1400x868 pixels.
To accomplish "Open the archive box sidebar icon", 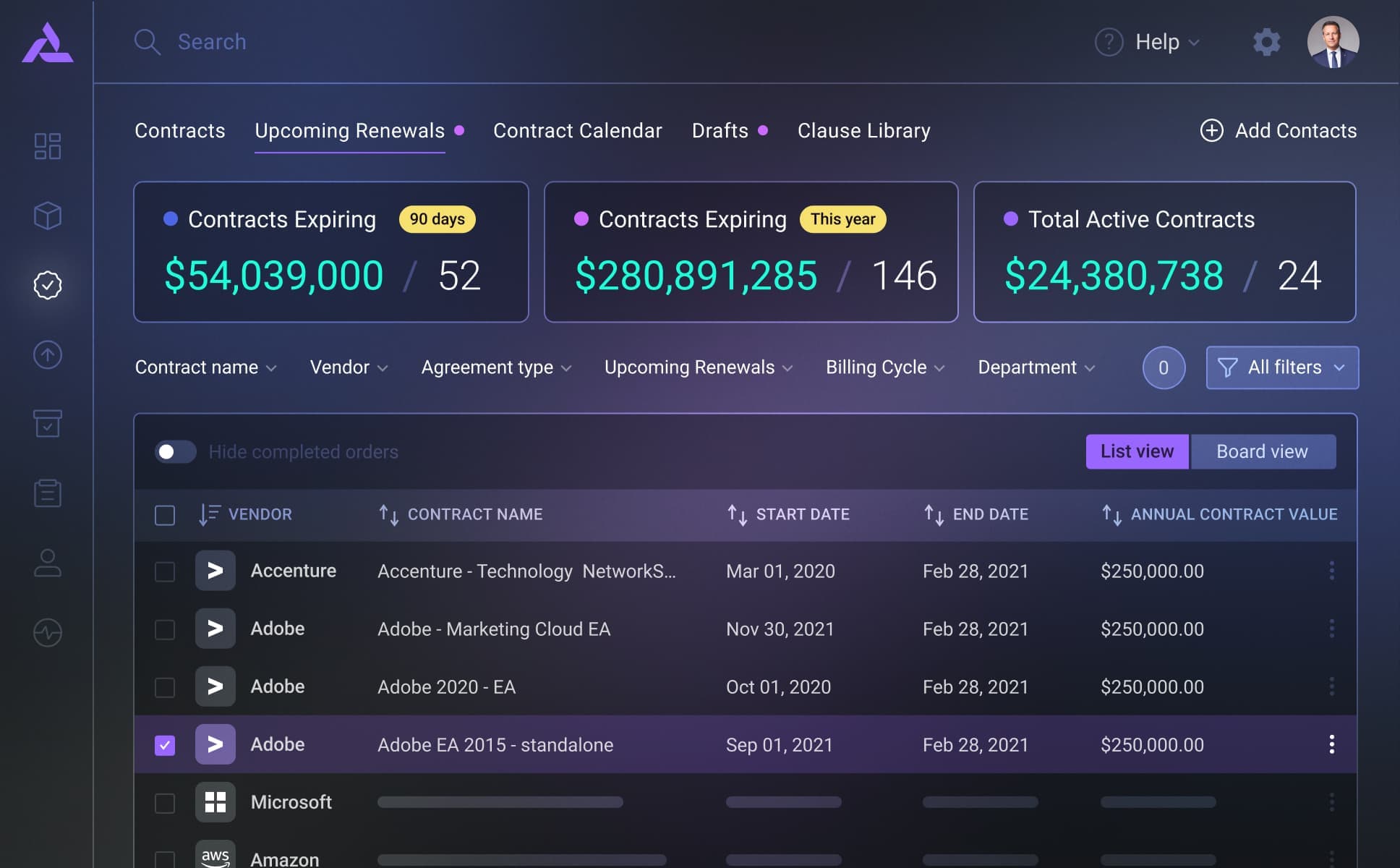I will pyautogui.click(x=48, y=424).
